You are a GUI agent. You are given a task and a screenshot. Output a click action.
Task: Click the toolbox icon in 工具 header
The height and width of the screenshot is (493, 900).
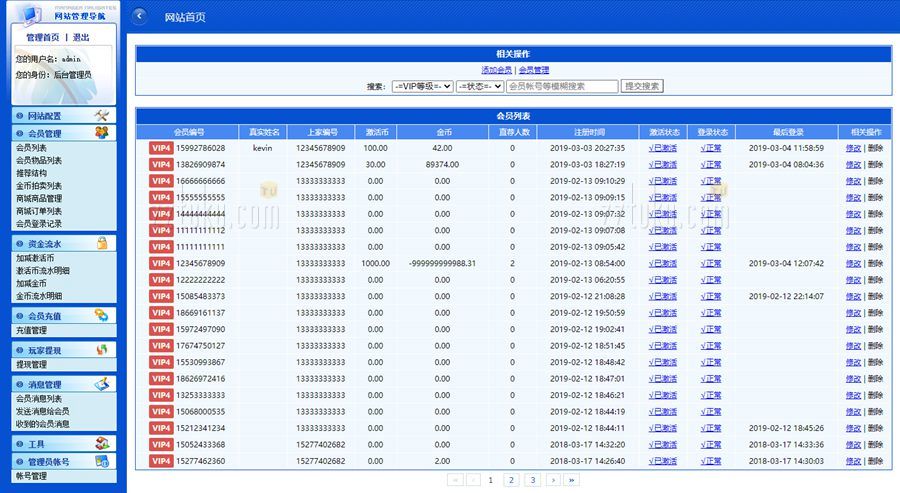(102, 443)
